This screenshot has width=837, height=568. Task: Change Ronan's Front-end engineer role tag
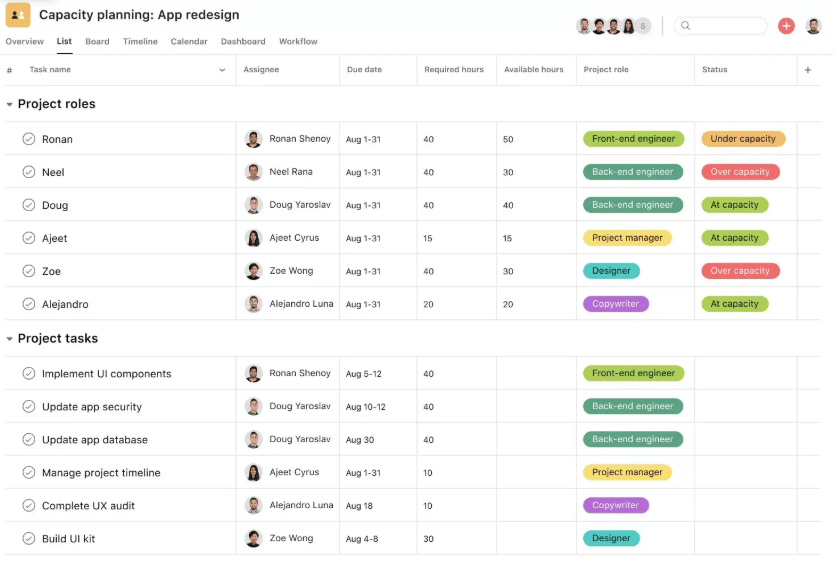click(633, 139)
